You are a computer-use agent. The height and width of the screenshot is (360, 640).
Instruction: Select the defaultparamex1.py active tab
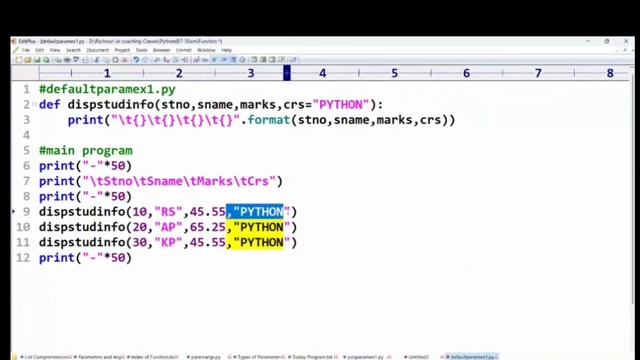(x=471, y=357)
